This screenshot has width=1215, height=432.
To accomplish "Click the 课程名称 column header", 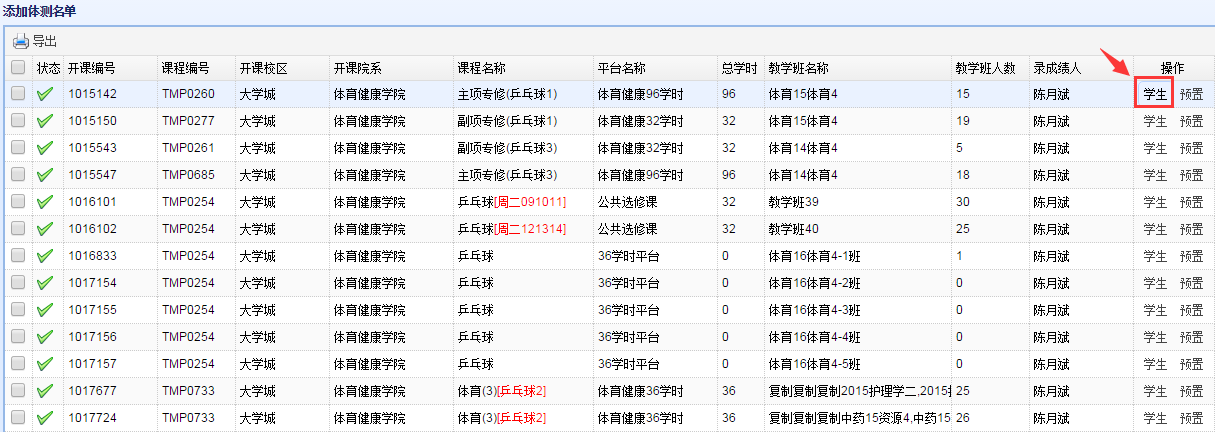I will coord(481,68).
